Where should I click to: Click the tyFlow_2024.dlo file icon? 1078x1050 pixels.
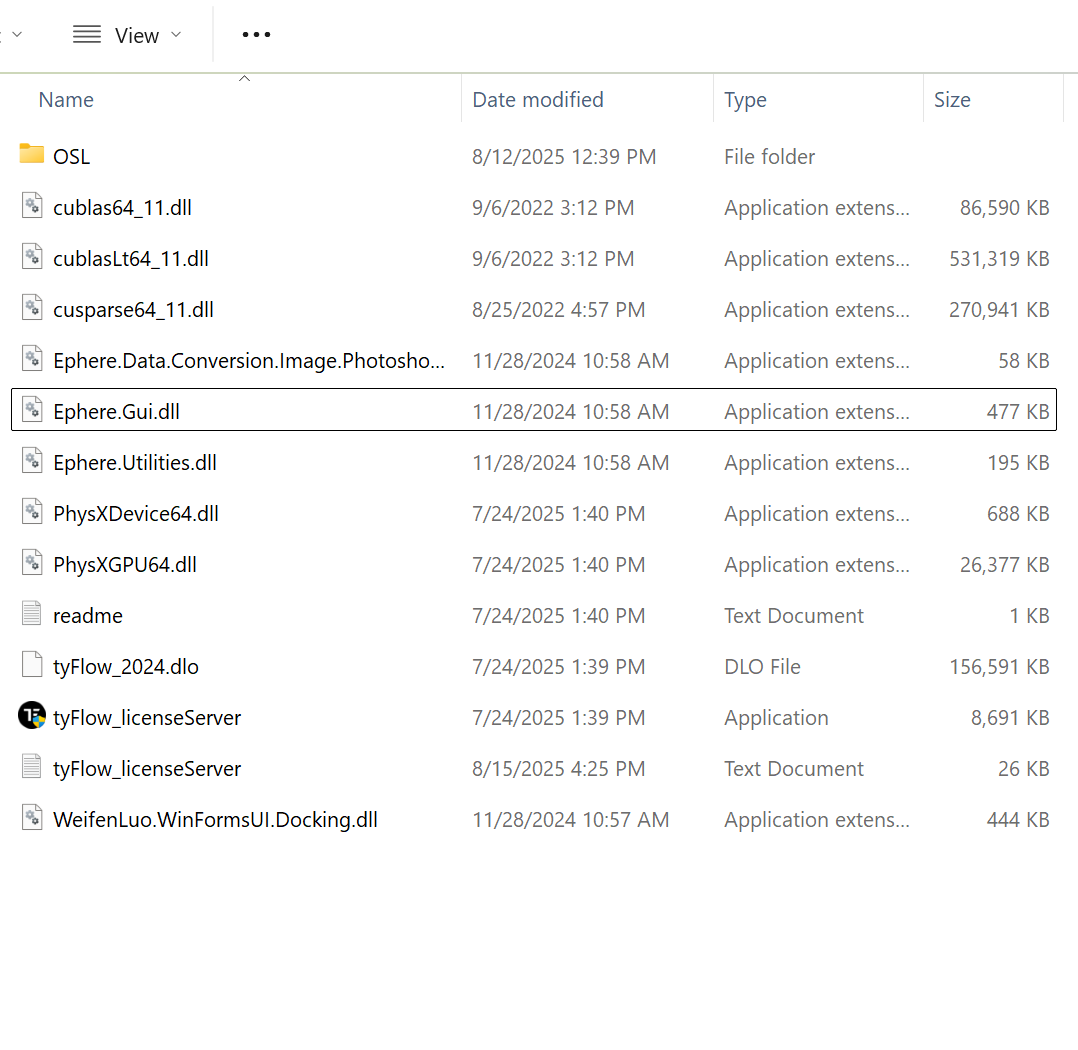(32, 666)
